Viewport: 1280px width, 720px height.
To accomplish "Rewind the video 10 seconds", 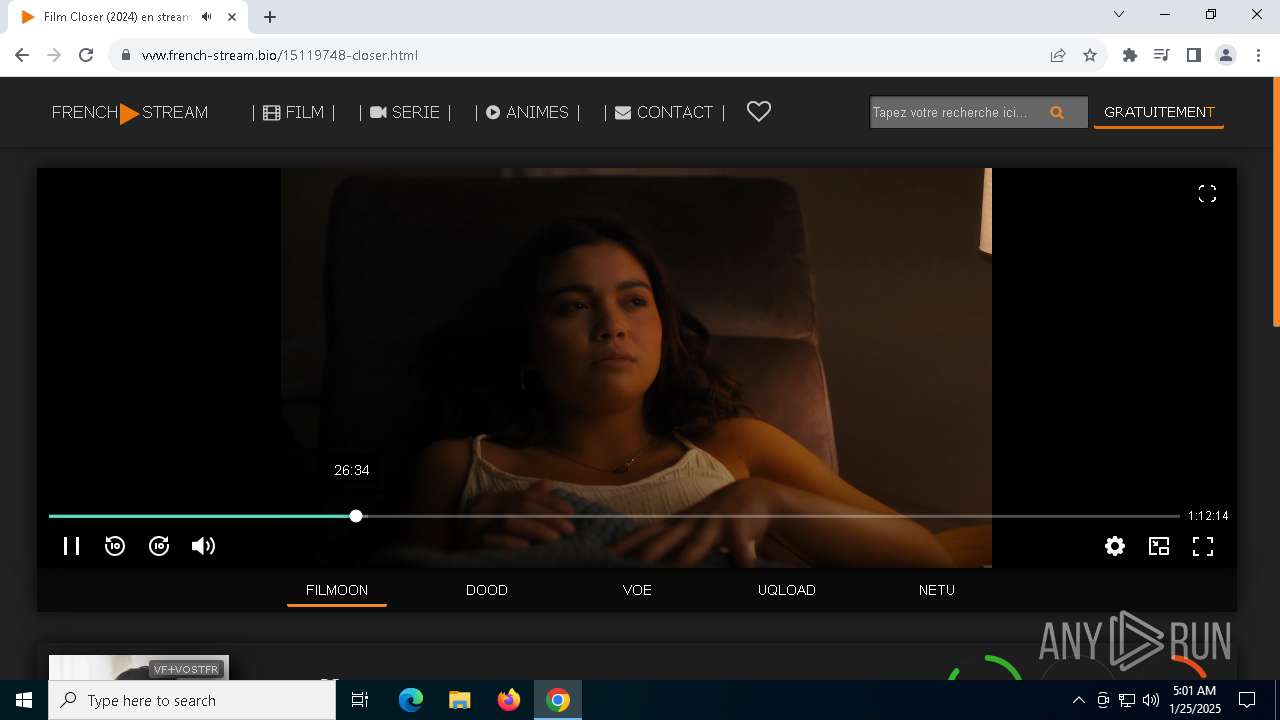I will pos(115,546).
